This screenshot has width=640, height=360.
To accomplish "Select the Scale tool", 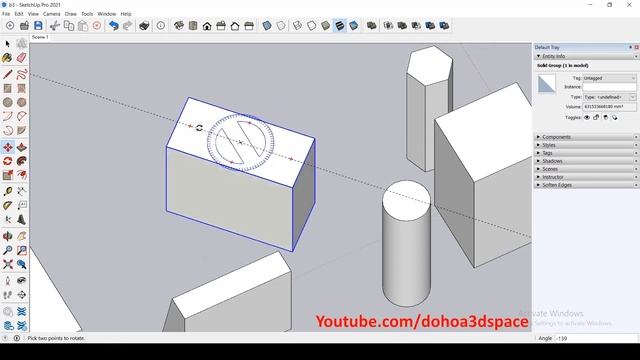I will pos(7,175).
